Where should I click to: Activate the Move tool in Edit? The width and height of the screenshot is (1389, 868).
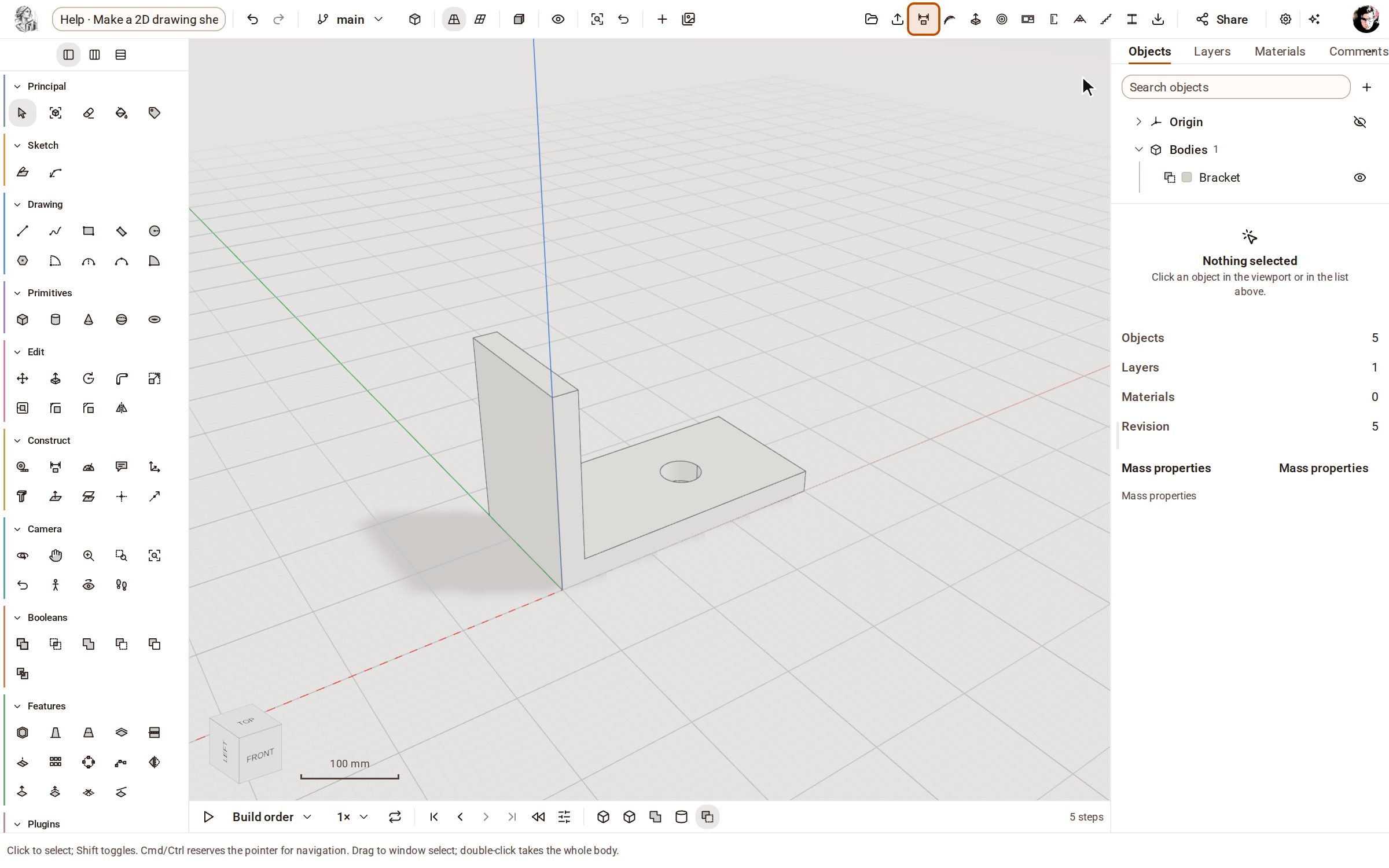click(x=23, y=378)
